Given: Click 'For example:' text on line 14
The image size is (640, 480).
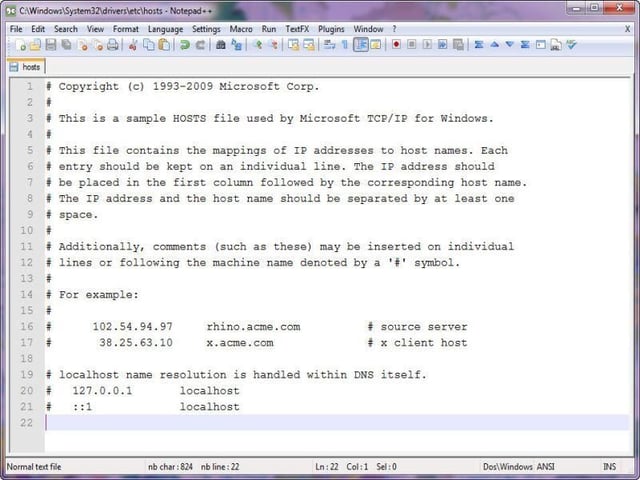Looking at the screenshot, I should click(x=98, y=295).
